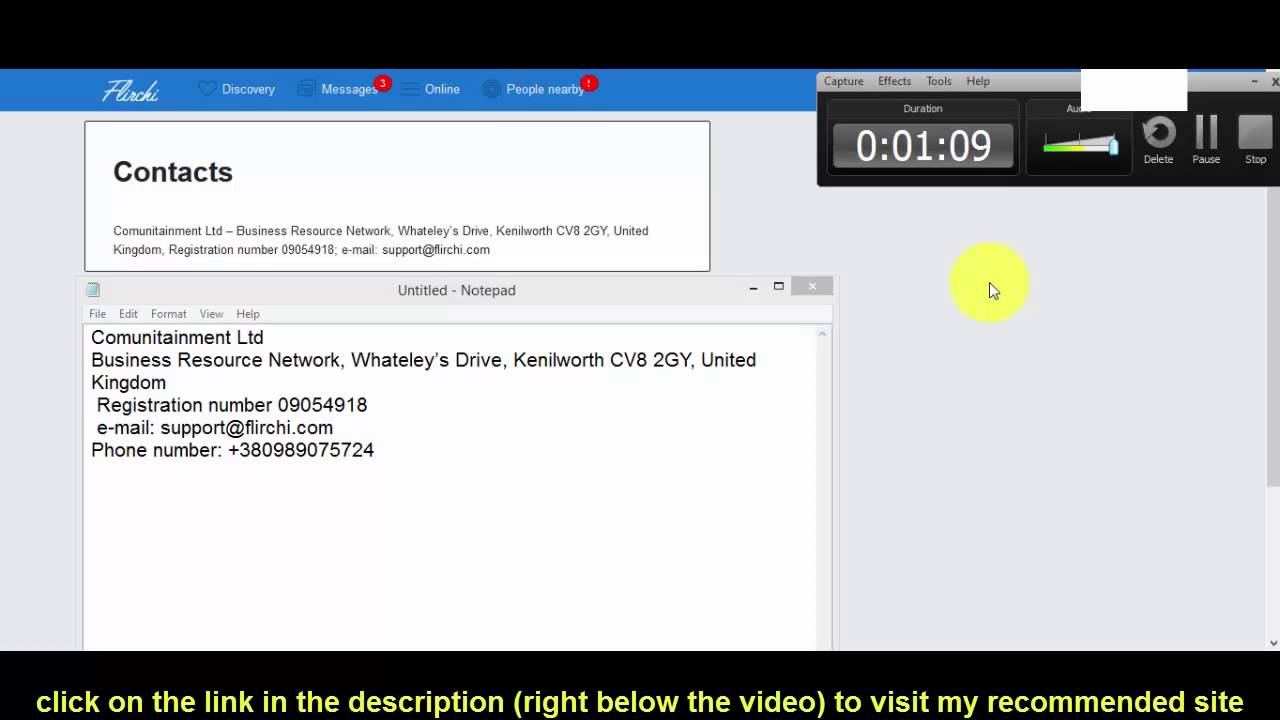Open recorder Capture menu
Viewport: 1280px width, 720px height.
pos(843,81)
